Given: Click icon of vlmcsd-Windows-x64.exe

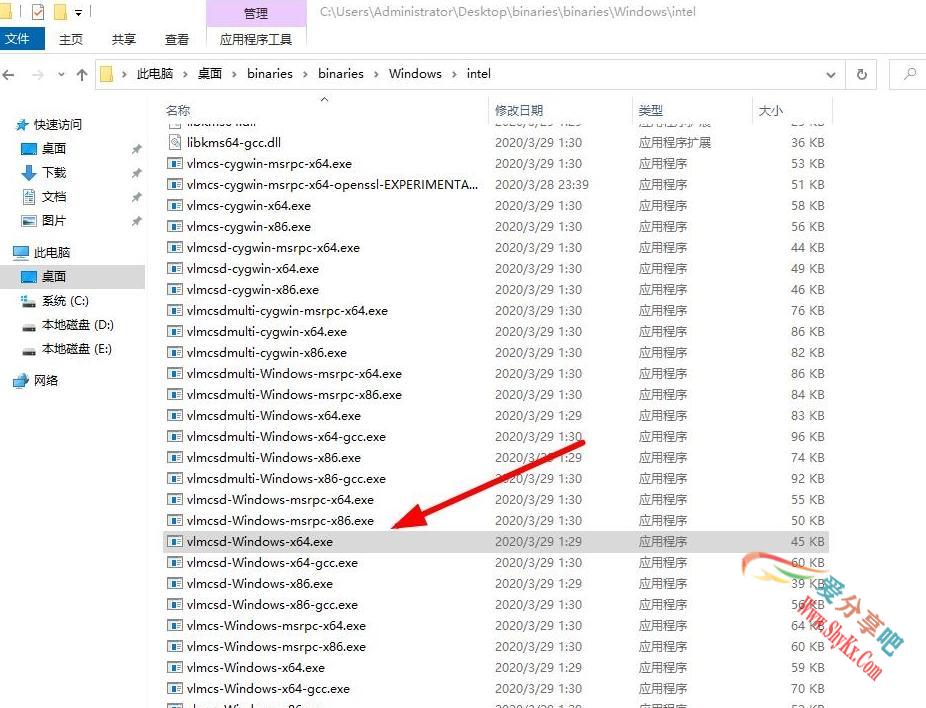Looking at the screenshot, I should [174, 541].
